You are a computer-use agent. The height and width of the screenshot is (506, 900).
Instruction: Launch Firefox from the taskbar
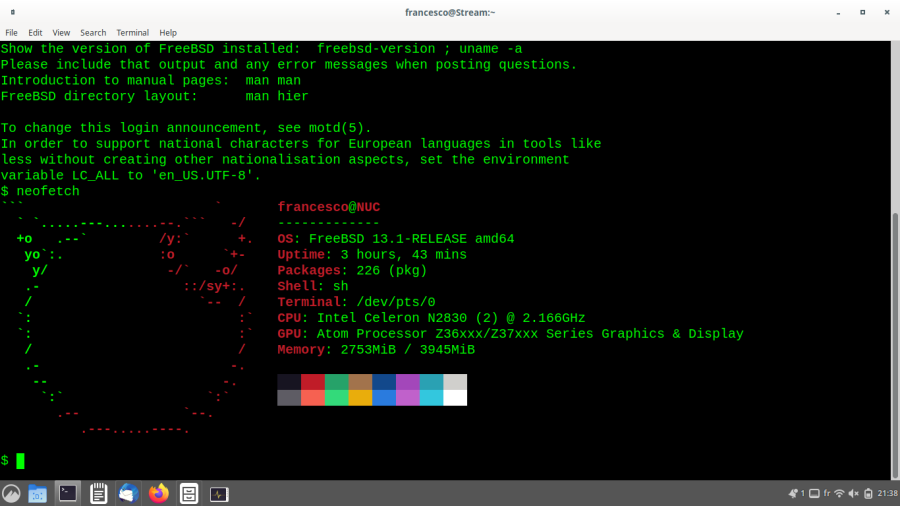[x=158, y=493]
